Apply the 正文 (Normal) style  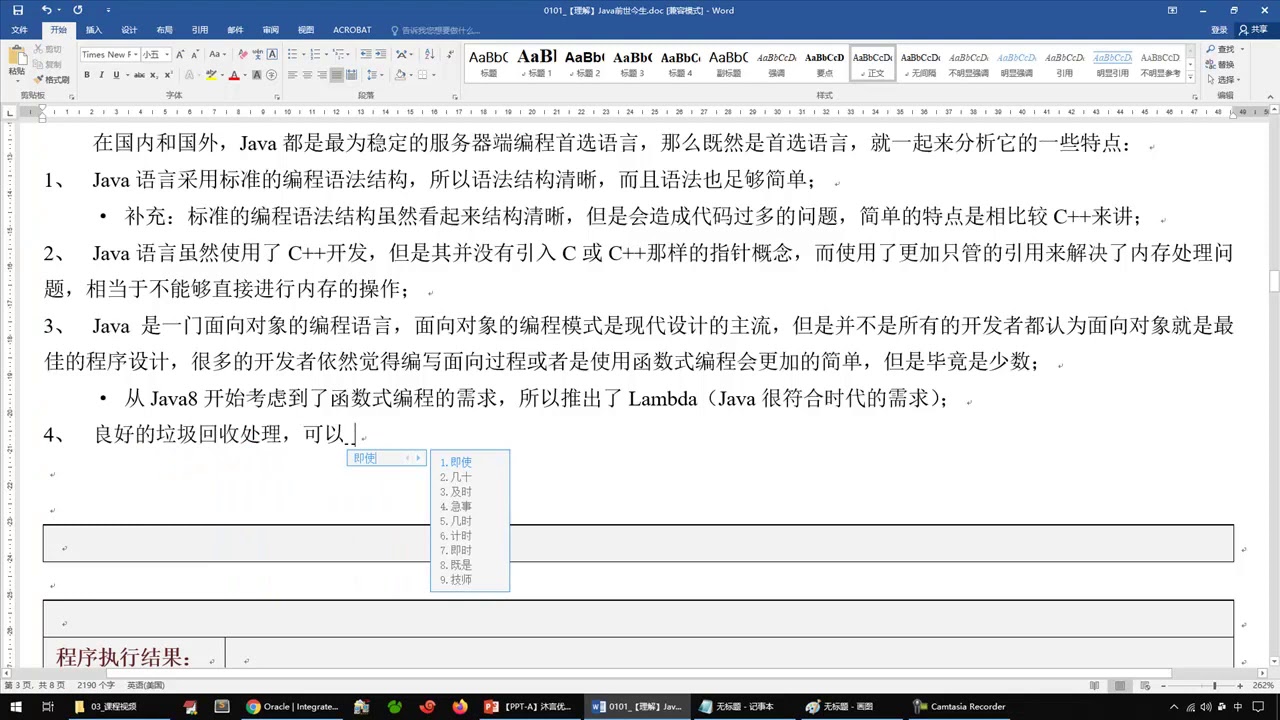pyautogui.click(x=873, y=63)
